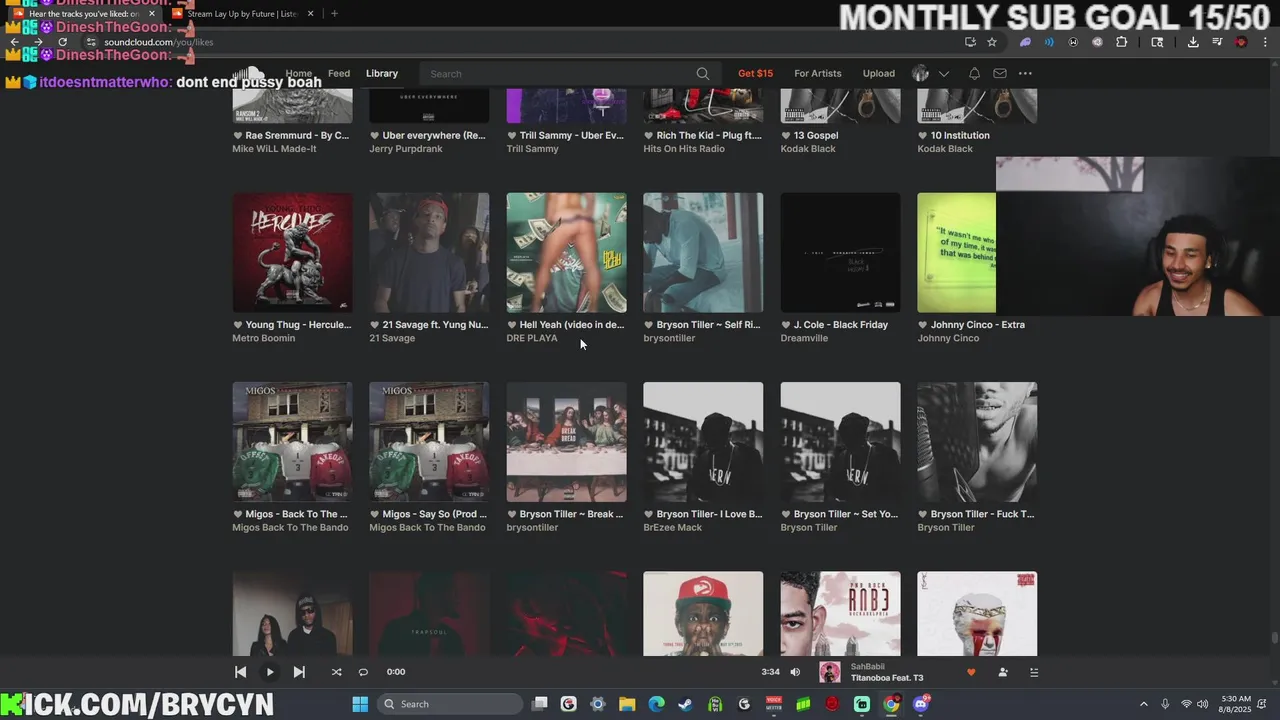Open 'Migos - Say So (Prod ...' track title

click(x=435, y=514)
